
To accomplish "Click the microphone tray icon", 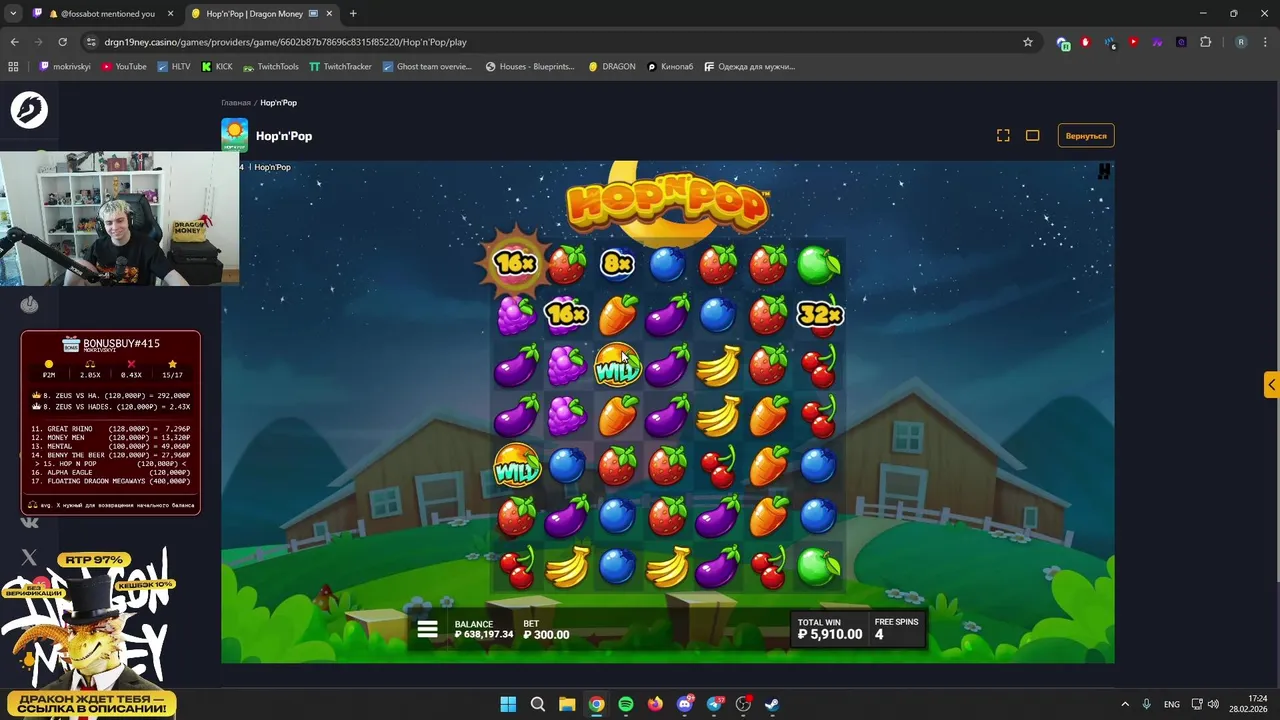I will pyautogui.click(x=1147, y=704).
